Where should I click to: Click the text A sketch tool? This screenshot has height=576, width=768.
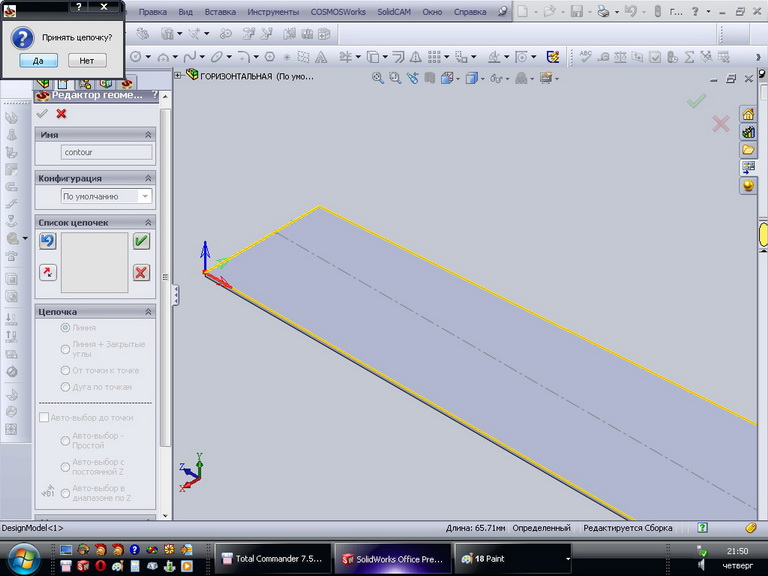pyautogui.click(x=321, y=57)
